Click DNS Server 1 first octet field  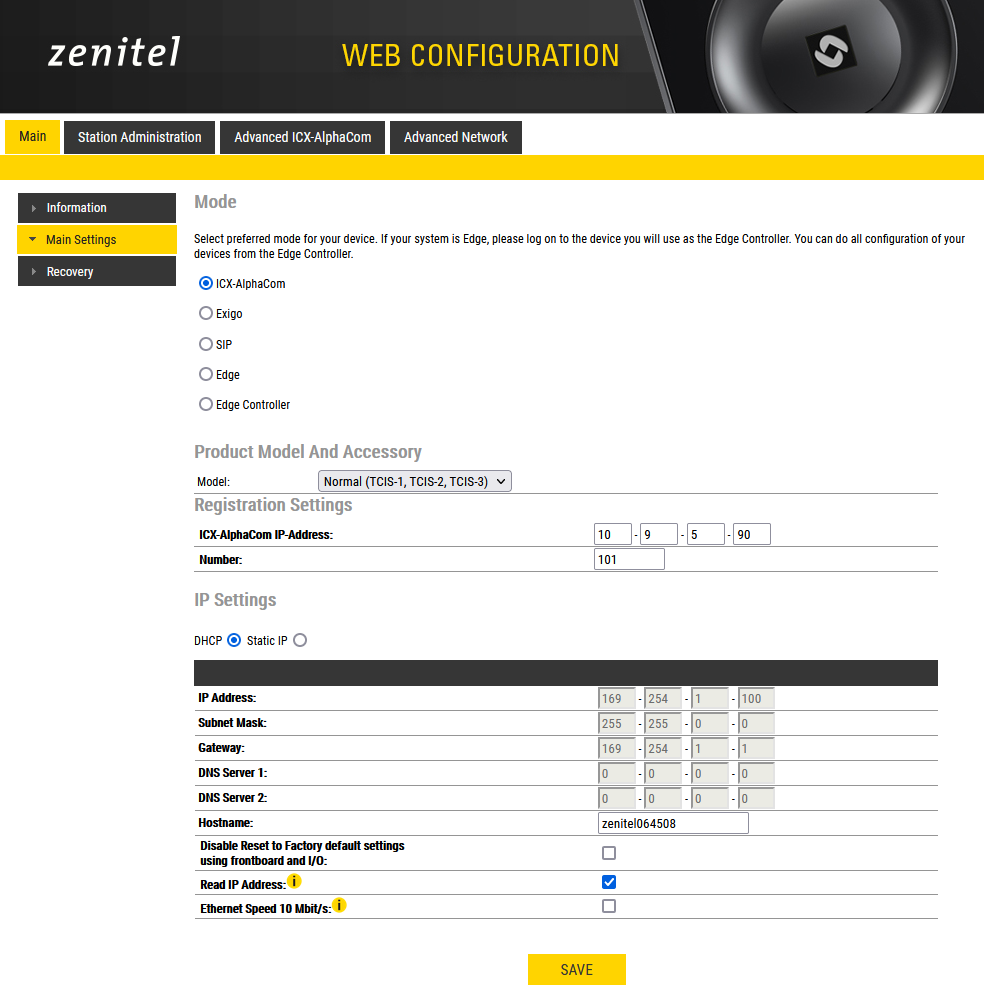tap(617, 773)
